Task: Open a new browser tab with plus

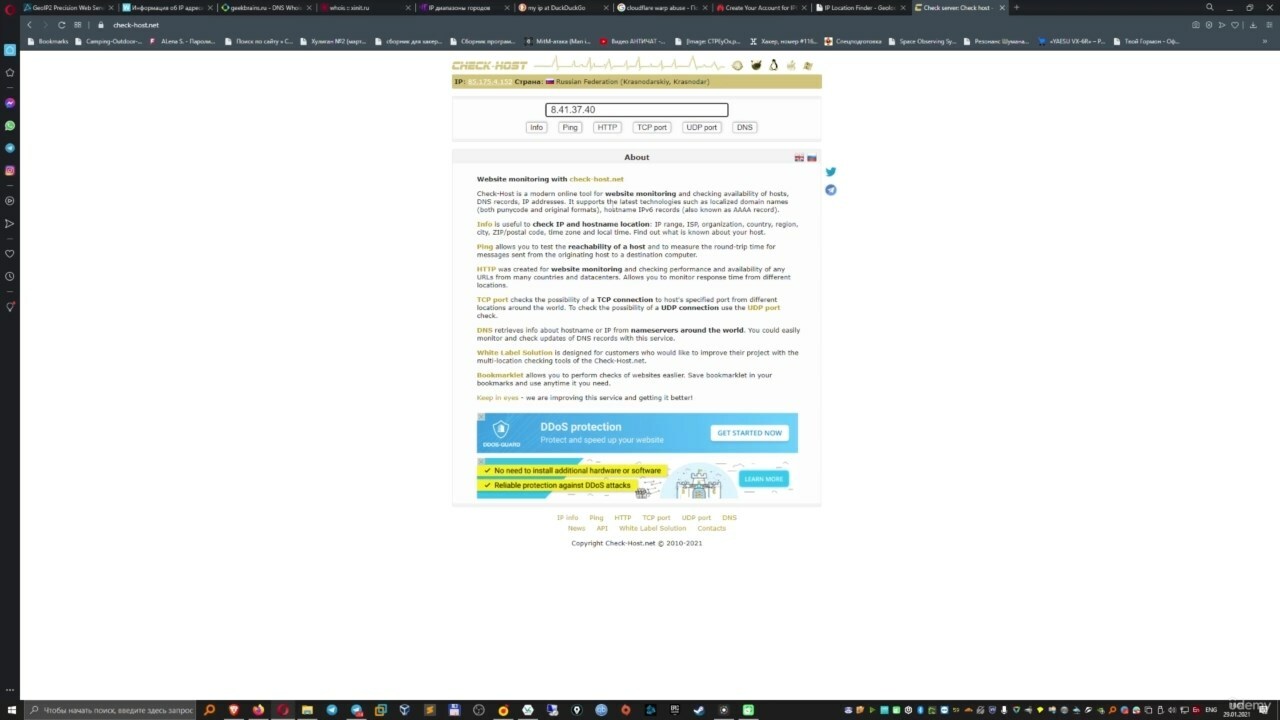Action: (x=1017, y=7)
